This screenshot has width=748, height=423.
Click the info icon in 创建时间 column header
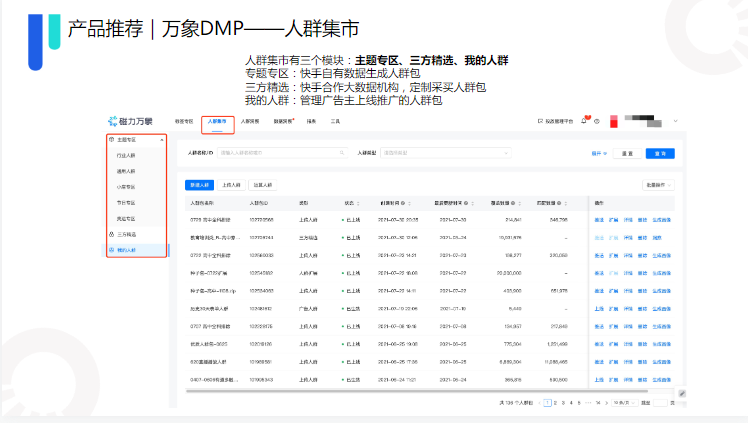[403, 203]
